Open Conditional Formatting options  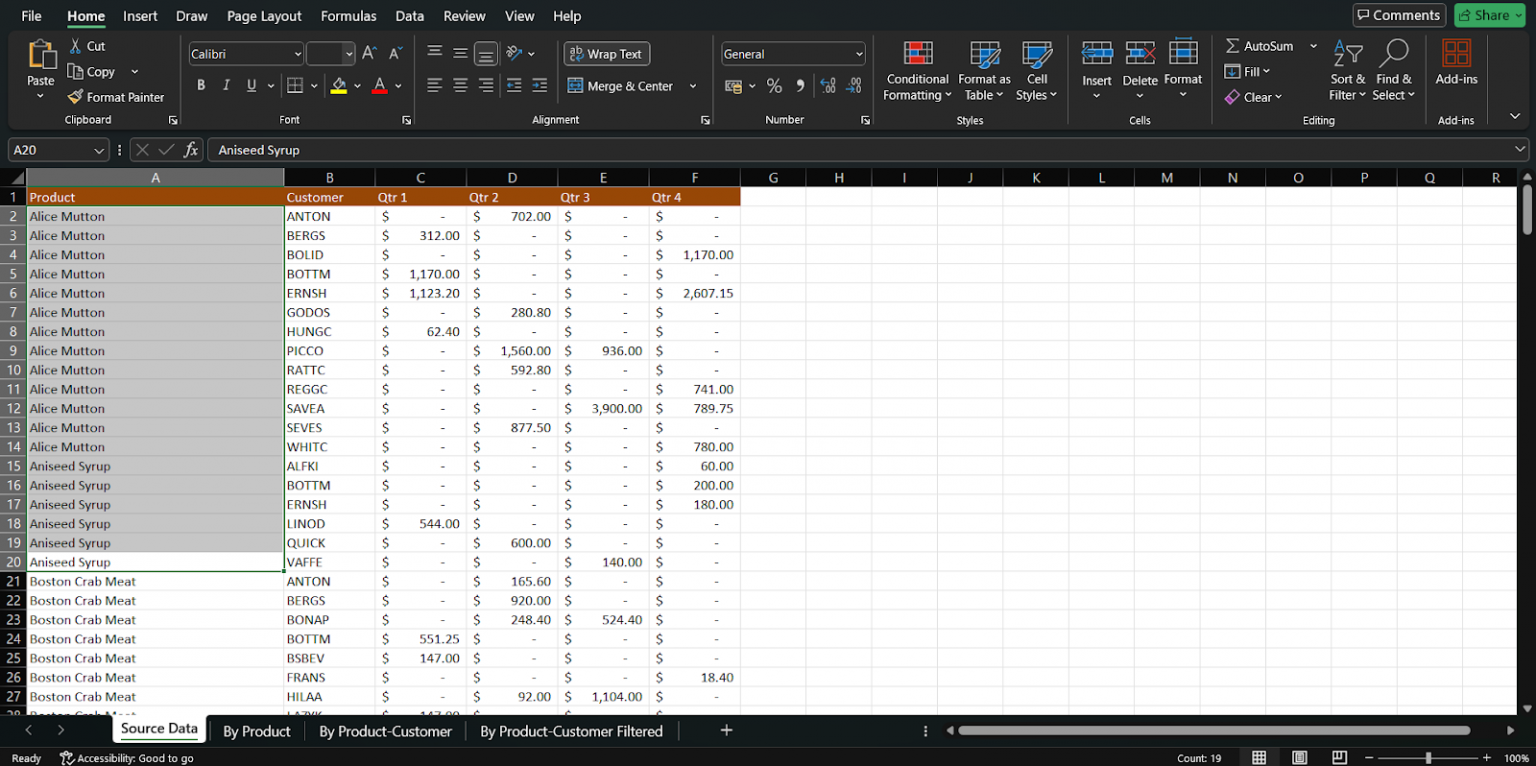(x=916, y=70)
